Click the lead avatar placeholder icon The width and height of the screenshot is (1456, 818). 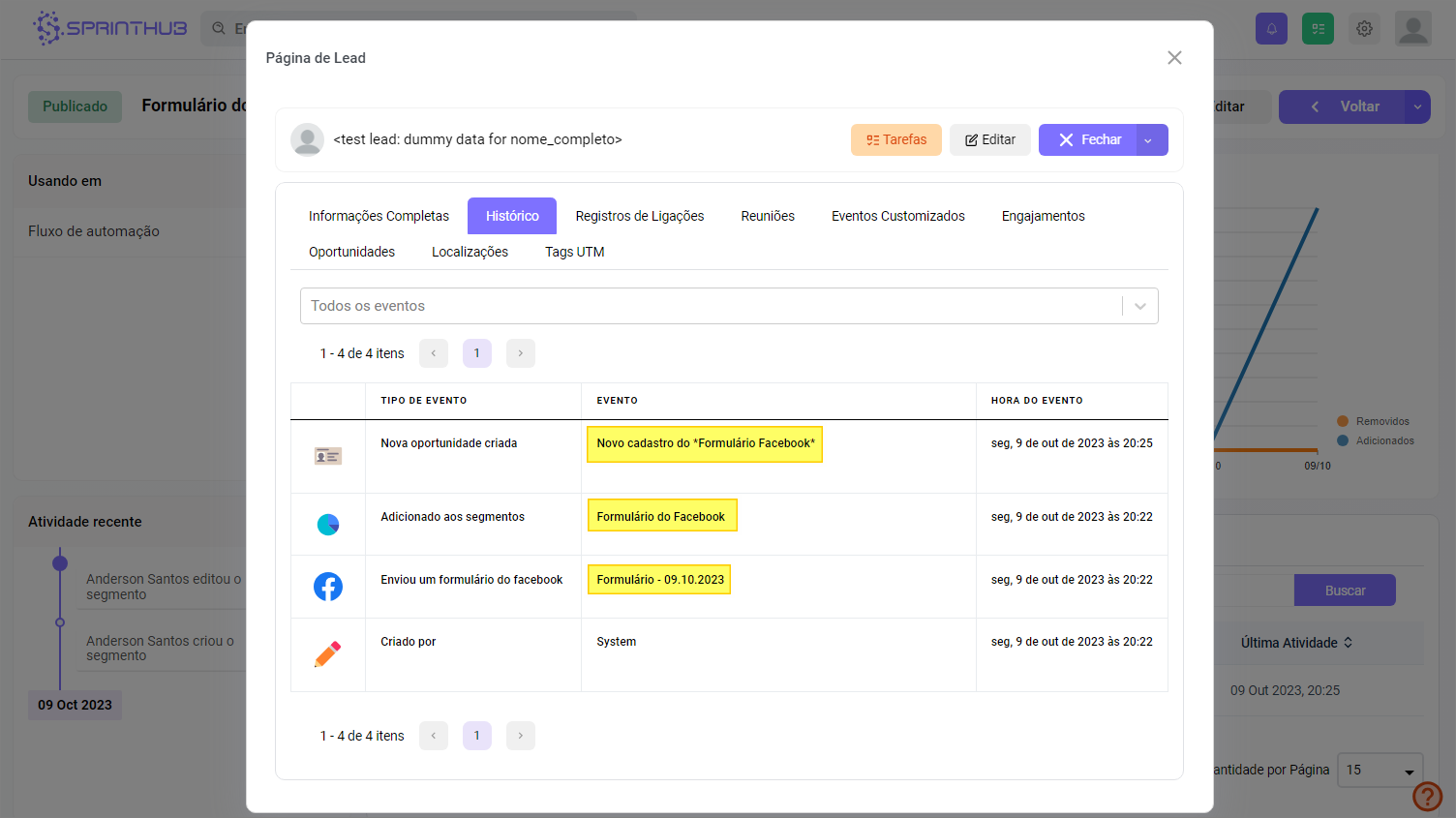pos(307,139)
